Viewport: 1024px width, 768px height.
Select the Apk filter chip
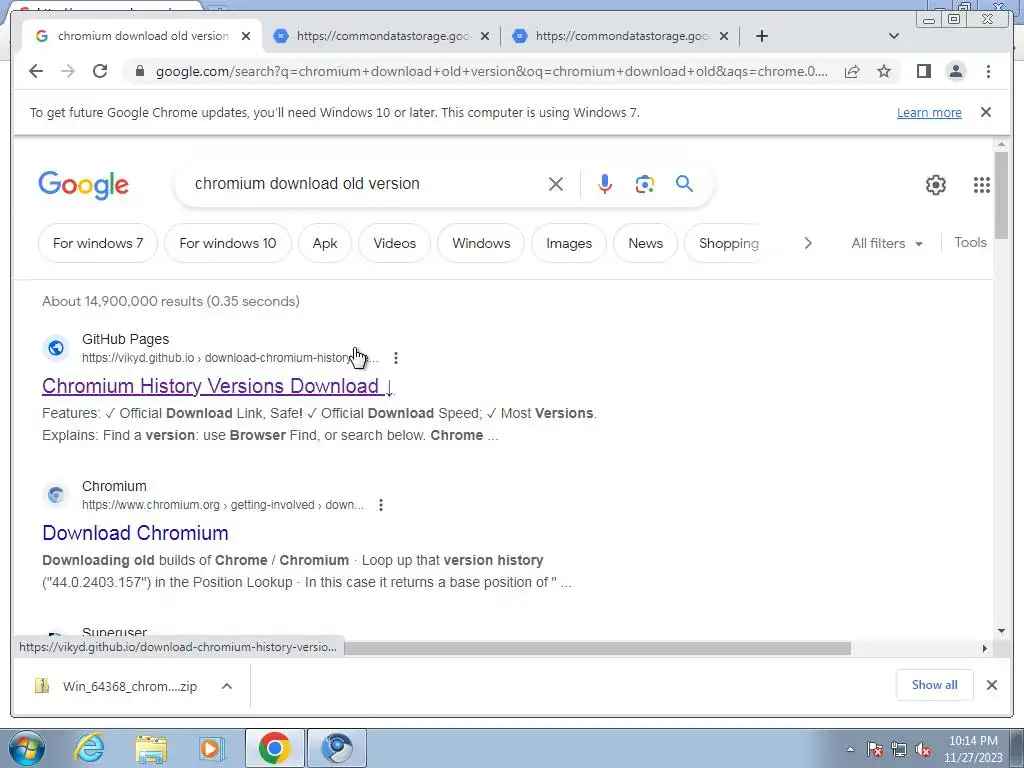325,243
